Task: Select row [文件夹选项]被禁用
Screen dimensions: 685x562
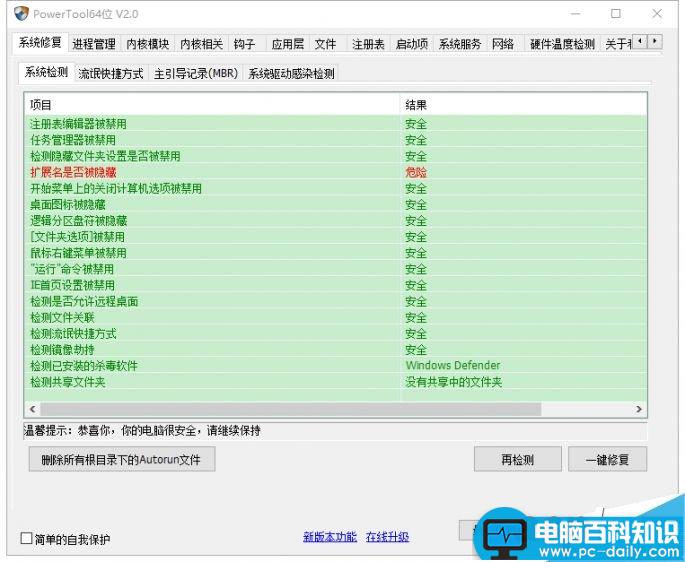Action: pos(336,237)
